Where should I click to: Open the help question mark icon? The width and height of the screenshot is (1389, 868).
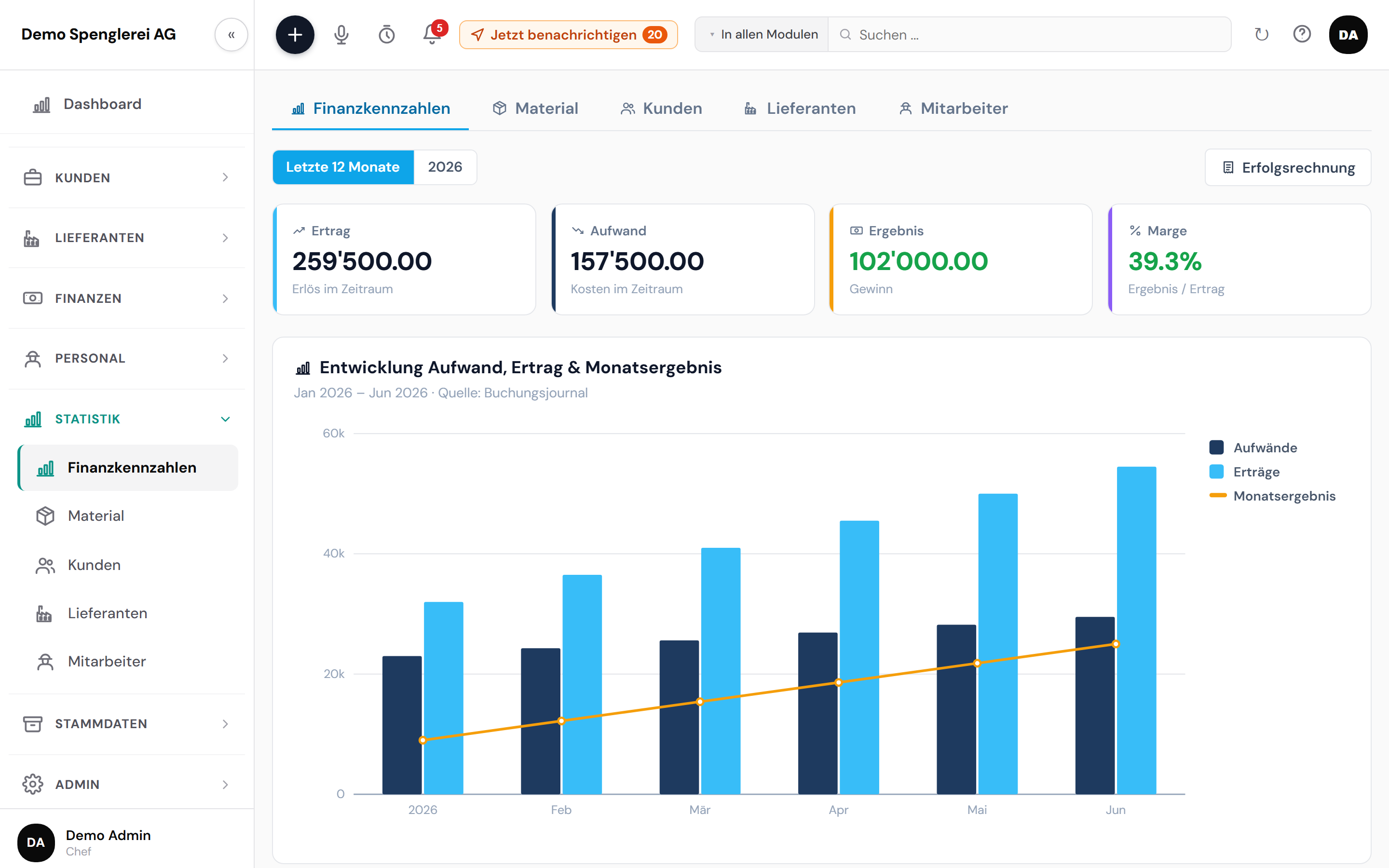[1301, 34]
